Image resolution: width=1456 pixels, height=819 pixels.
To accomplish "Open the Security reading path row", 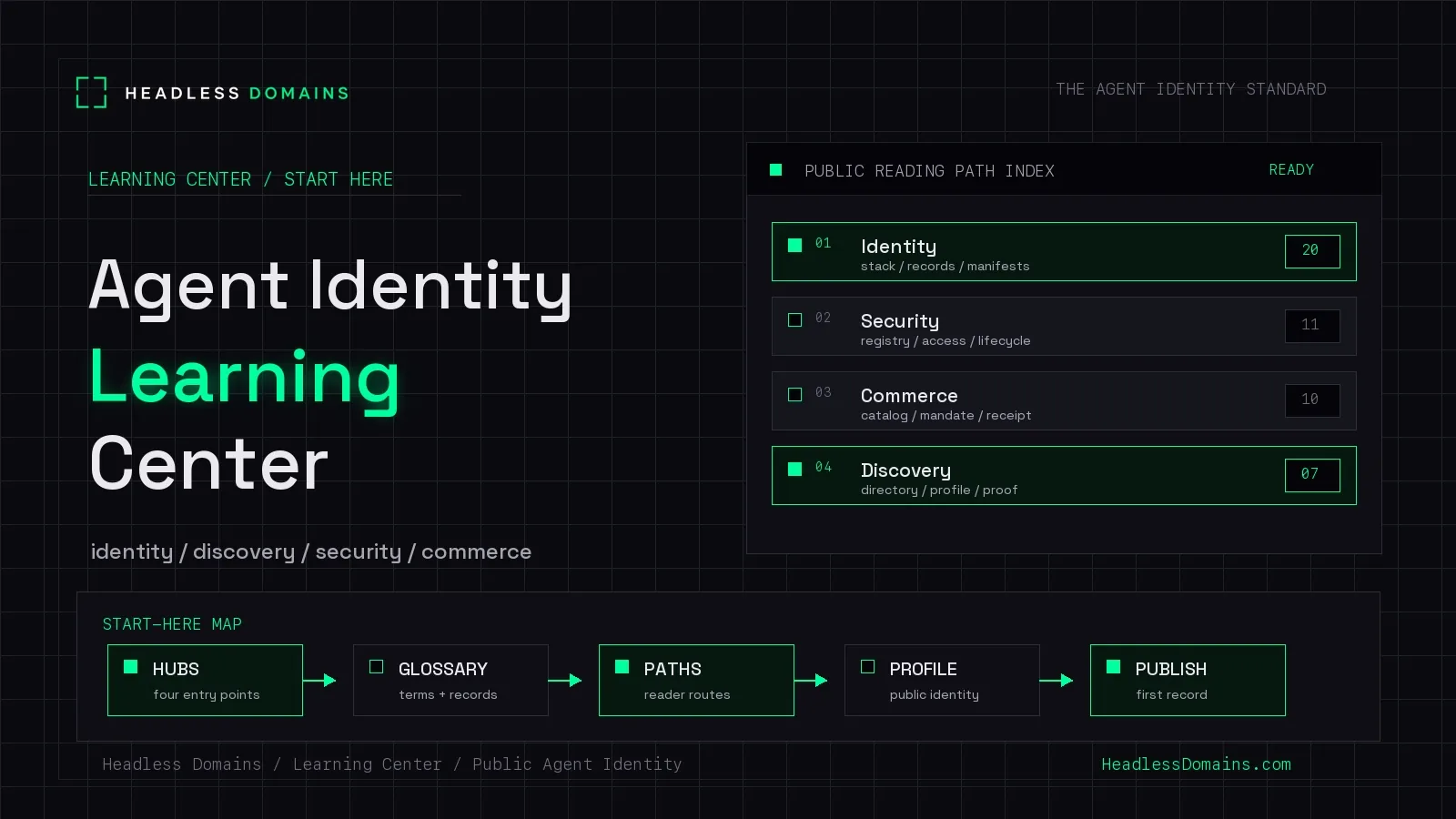I will coord(1064,327).
